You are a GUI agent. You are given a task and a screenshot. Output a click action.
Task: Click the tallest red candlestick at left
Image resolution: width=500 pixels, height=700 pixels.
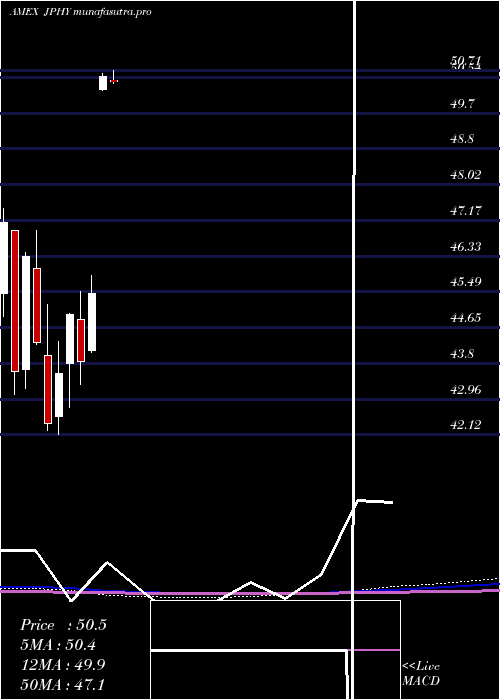click(15, 300)
